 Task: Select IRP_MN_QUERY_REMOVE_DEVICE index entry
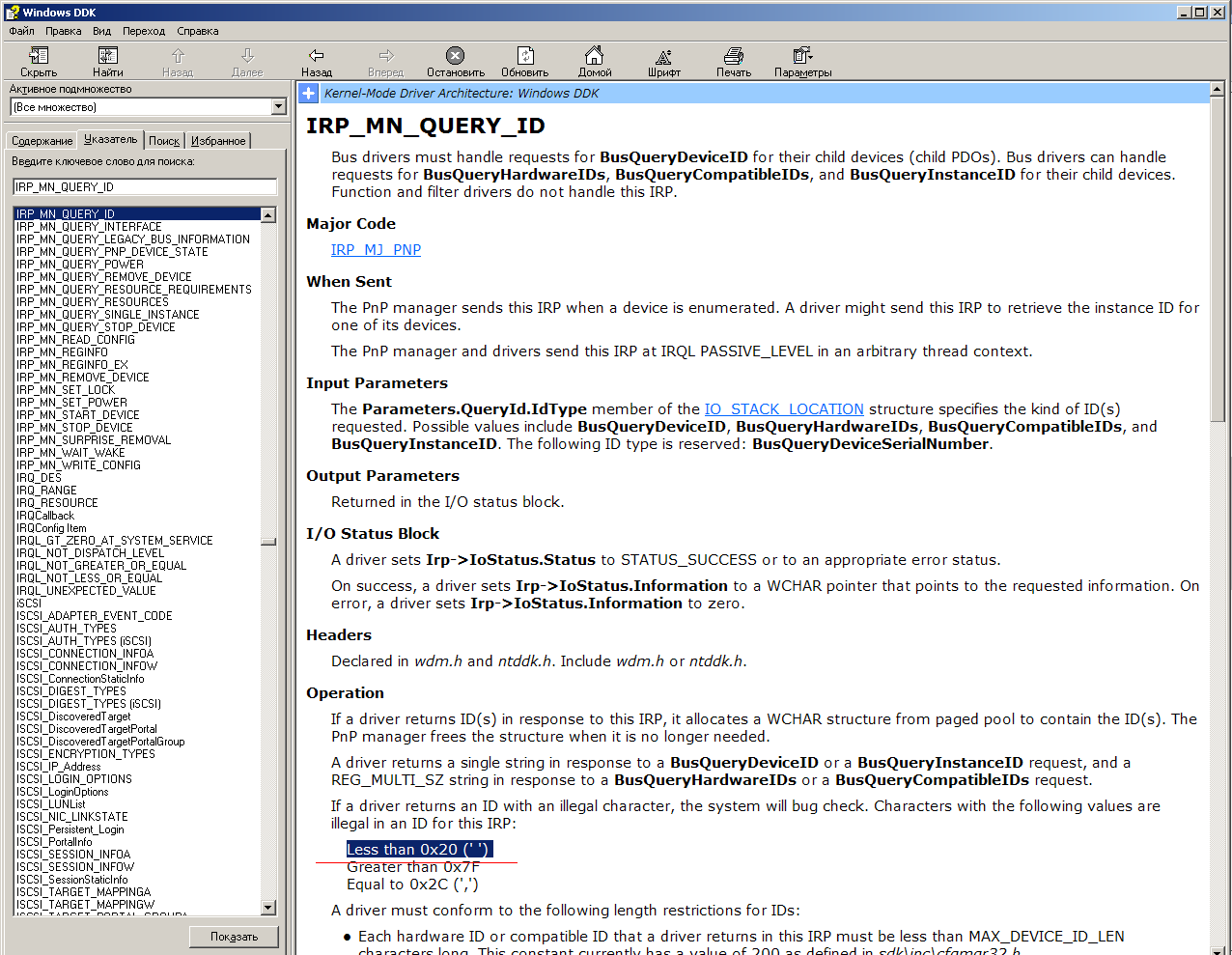point(104,277)
